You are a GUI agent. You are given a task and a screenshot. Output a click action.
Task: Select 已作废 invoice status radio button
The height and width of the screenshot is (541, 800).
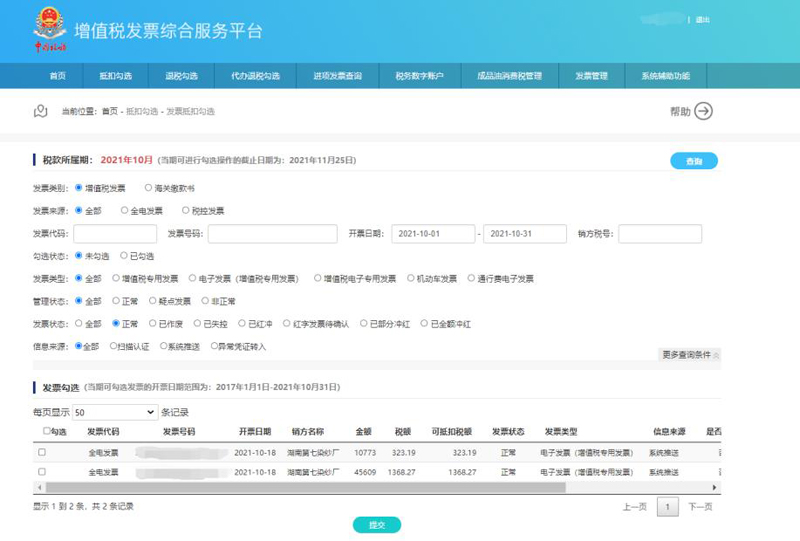[154, 324]
